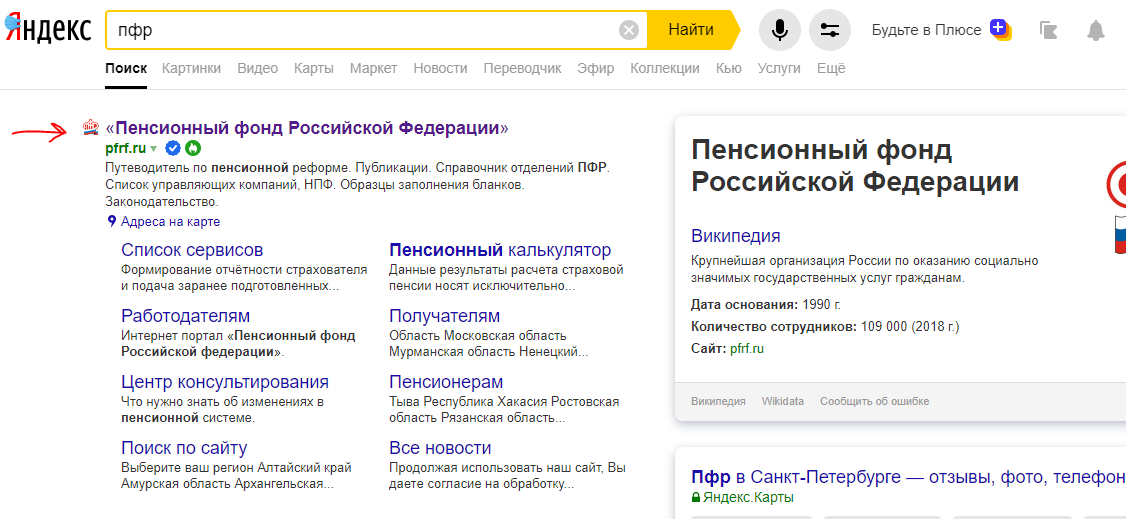Activate voice search microphone icon
Viewport: 1126px width, 519px height.
pos(780,30)
